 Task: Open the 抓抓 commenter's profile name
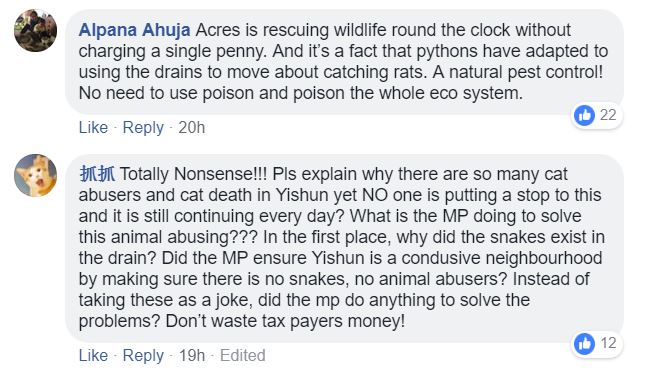click(97, 174)
